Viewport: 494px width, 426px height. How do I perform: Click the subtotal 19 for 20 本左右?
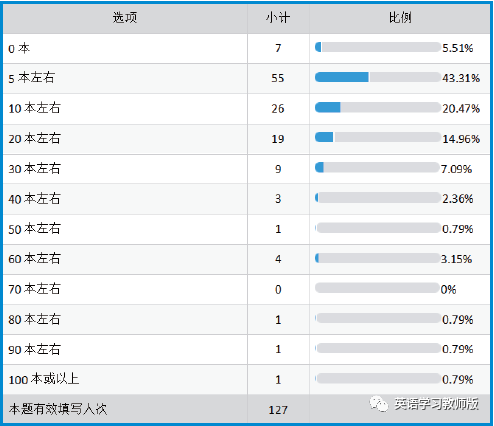click(x=278, y=139)
